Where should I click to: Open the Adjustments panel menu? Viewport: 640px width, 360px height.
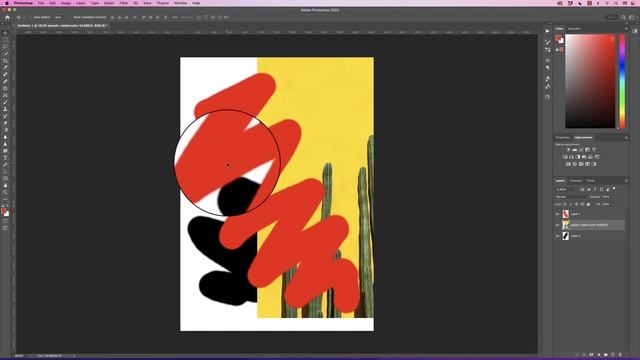pyautogui.click(x=626, y=138)
